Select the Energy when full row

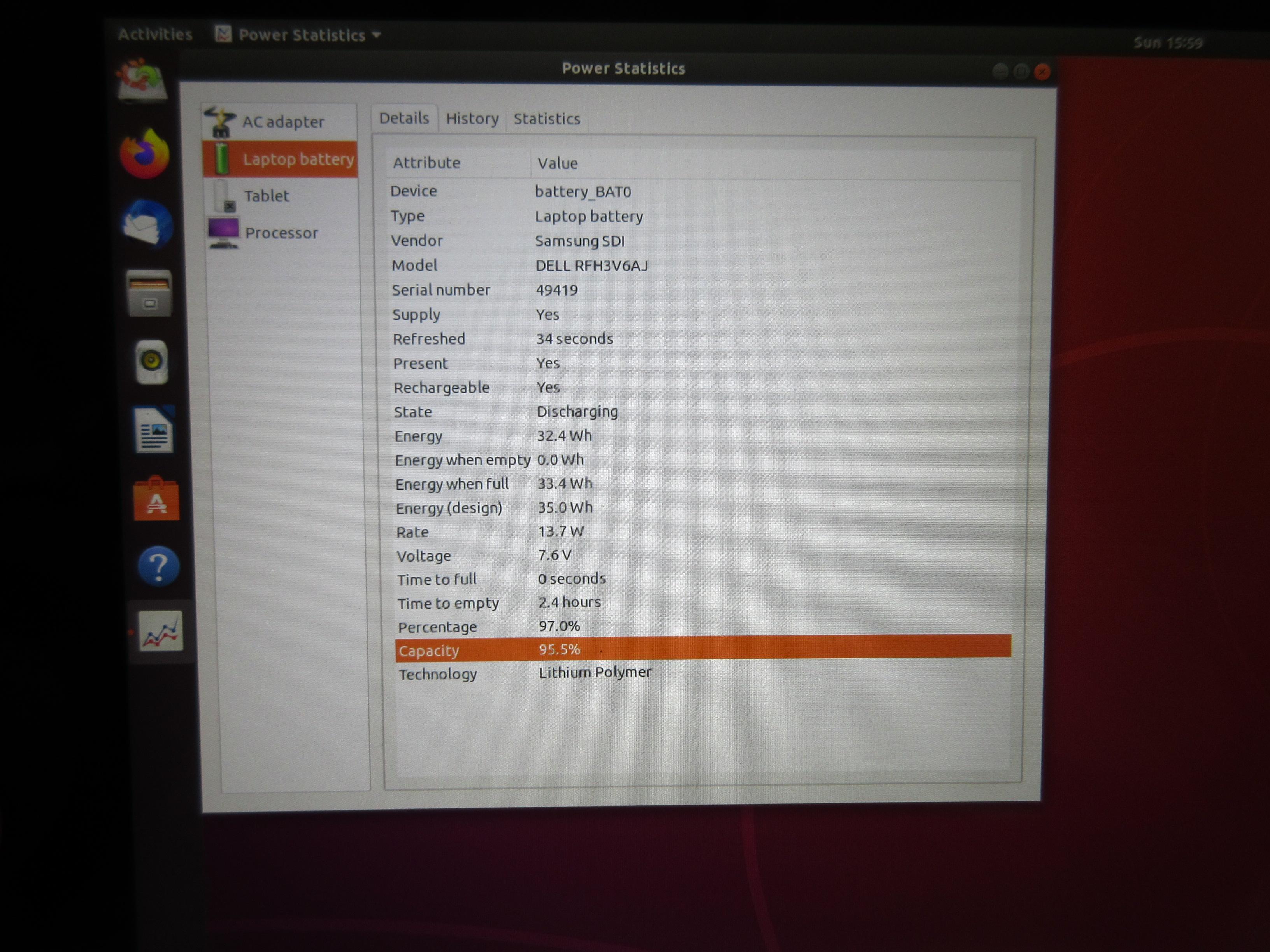pos(705,484)
